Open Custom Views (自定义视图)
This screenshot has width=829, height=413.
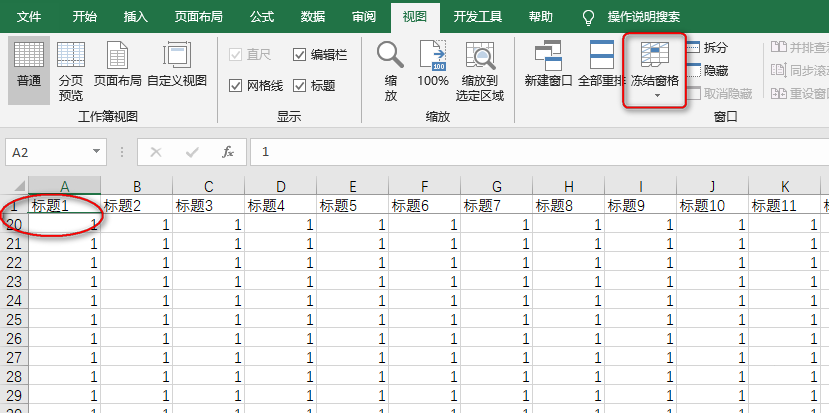click(x=177, y=66)
